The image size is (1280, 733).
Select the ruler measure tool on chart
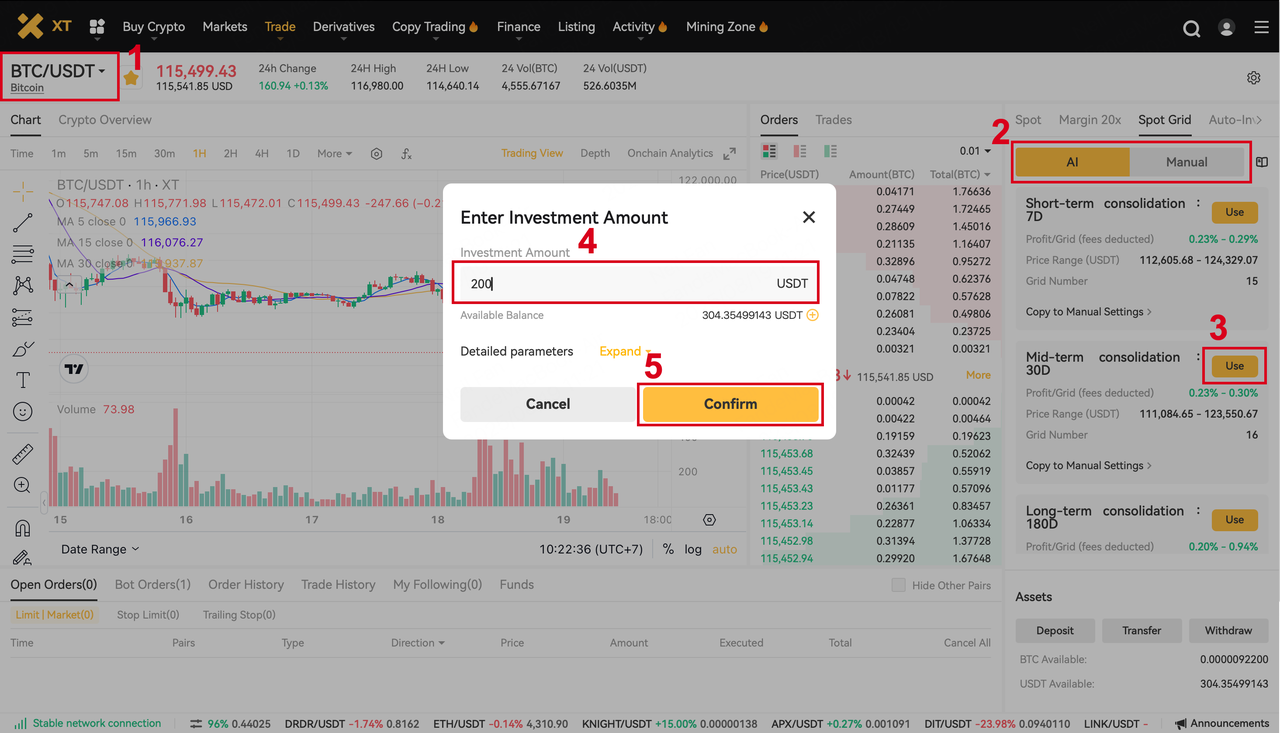pos(22,454)
